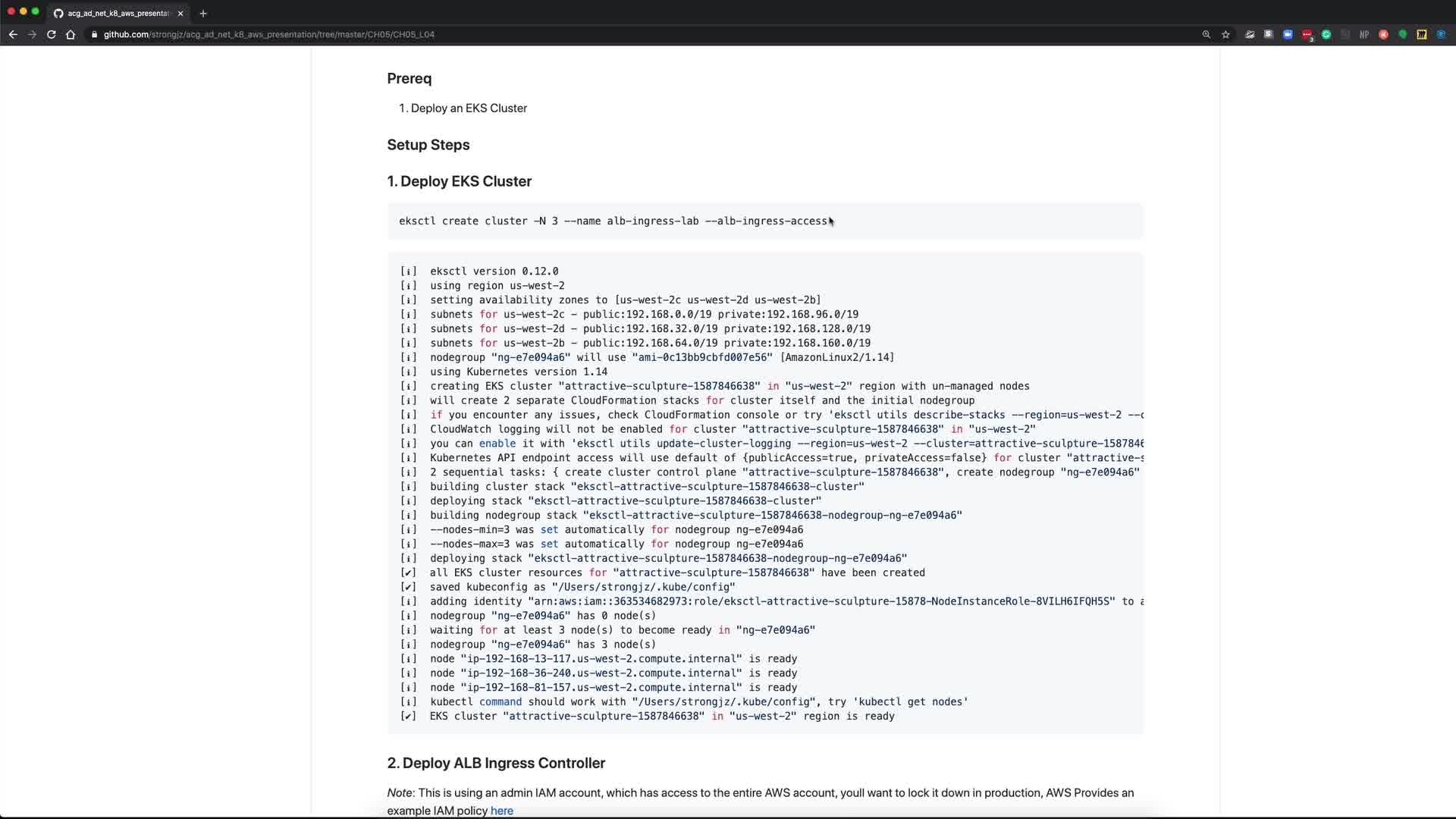This screenshot has width=1456, height=819.
Task: Open a new browser tab
Action: coord(203,13)
